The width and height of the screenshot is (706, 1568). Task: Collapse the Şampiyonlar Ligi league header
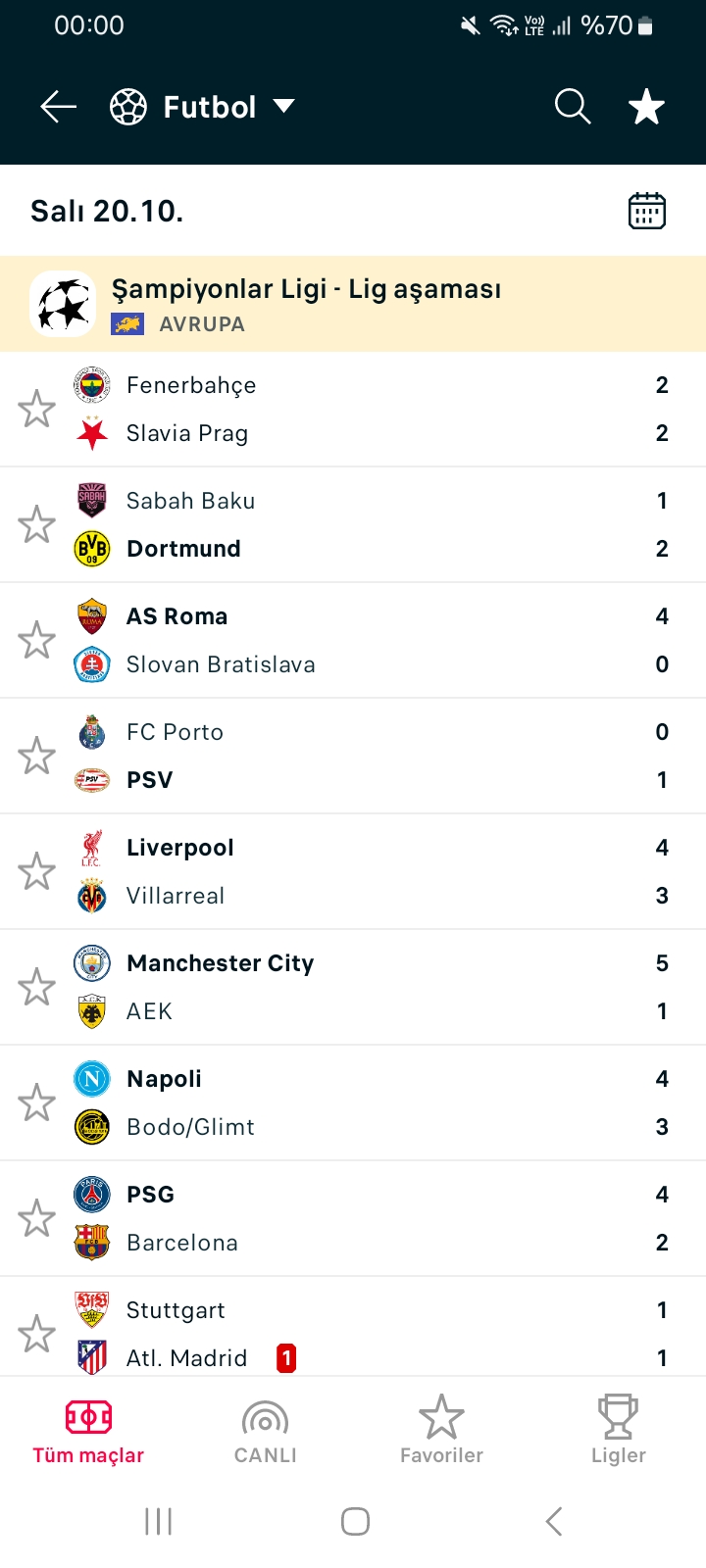(x=353, y=304)
